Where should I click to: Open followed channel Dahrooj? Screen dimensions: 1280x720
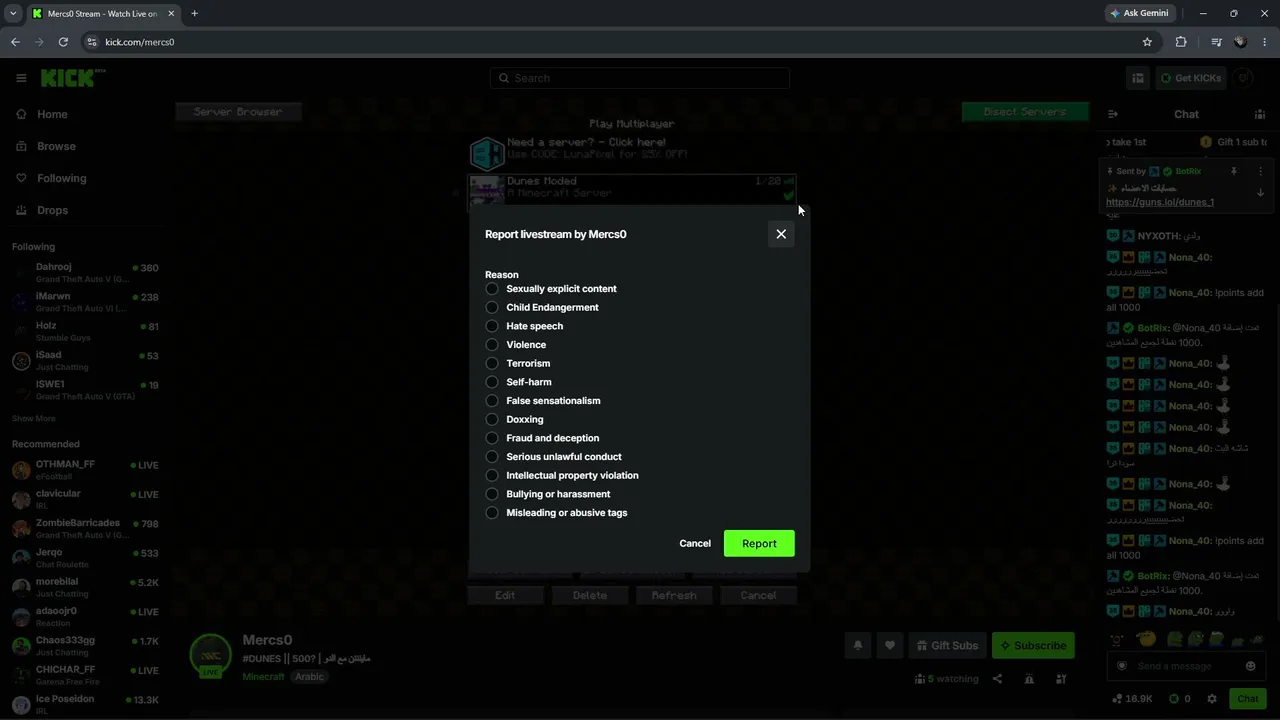[x=85, y=272]
